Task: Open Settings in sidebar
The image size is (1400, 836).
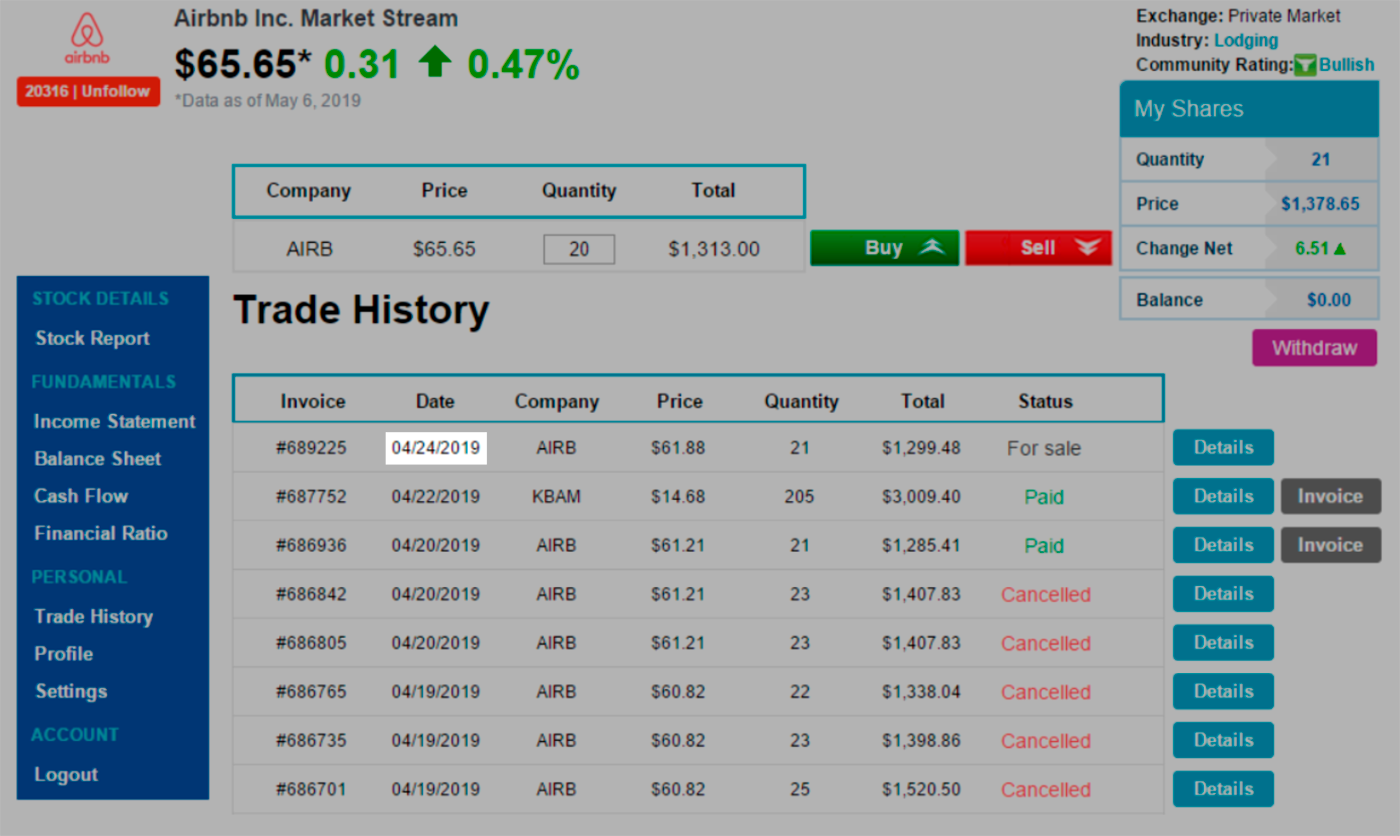Action: pyautogui.click(x=71, y=691)
